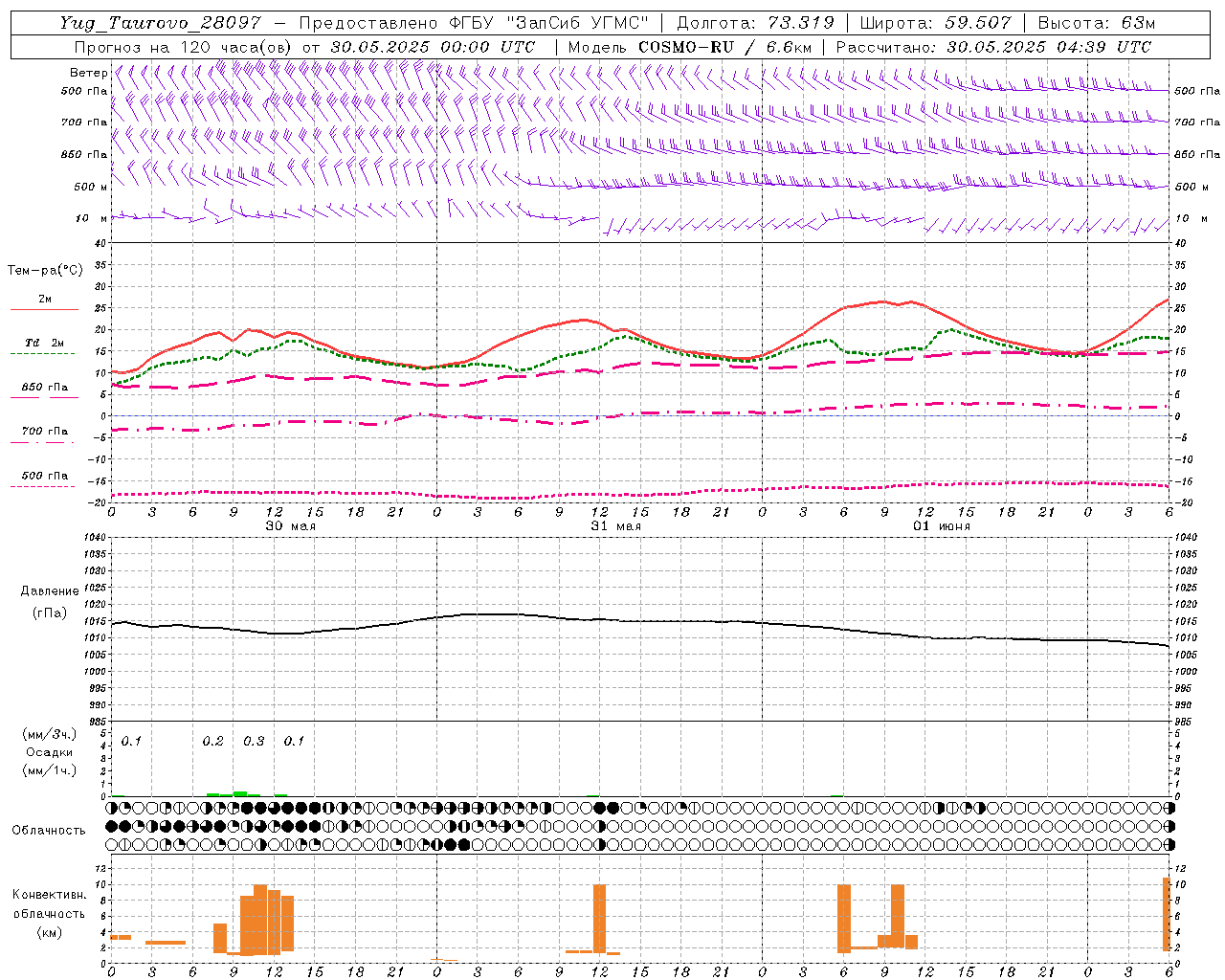Click the Высота: 63м elevation value
Screen dimensions: 1225x980
(x=1096, y=23)
